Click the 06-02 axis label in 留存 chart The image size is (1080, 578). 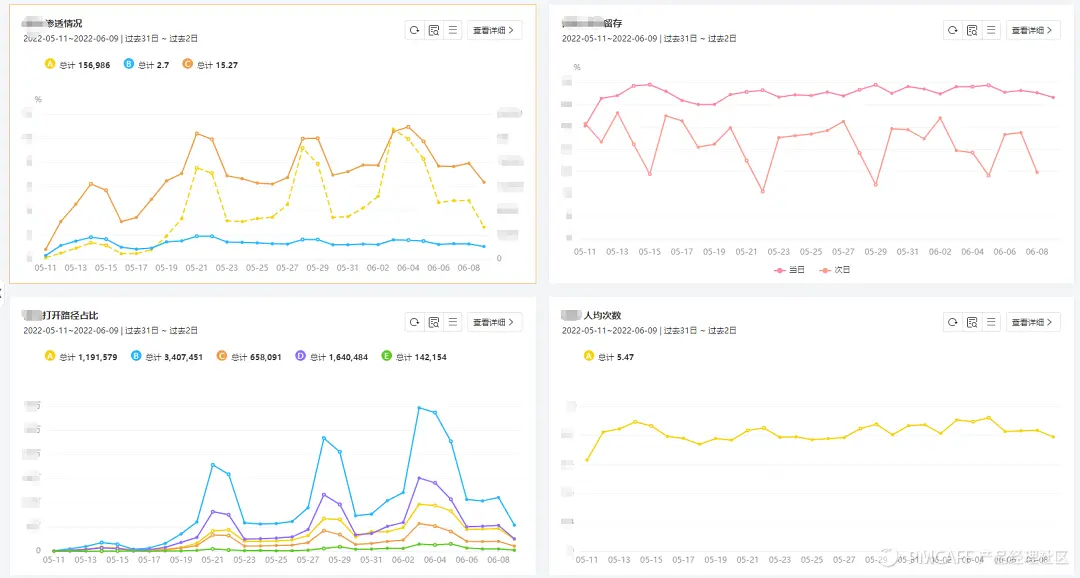click(939, 252)
